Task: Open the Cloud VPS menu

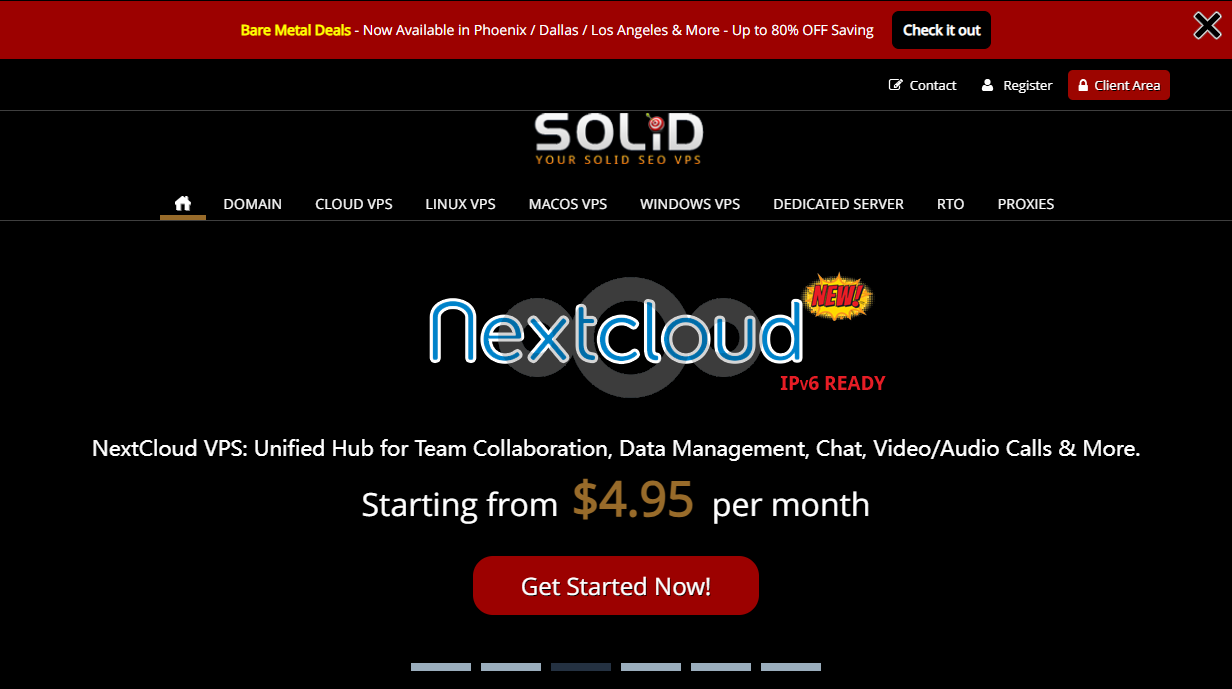Action: click(x=354, y=204)
